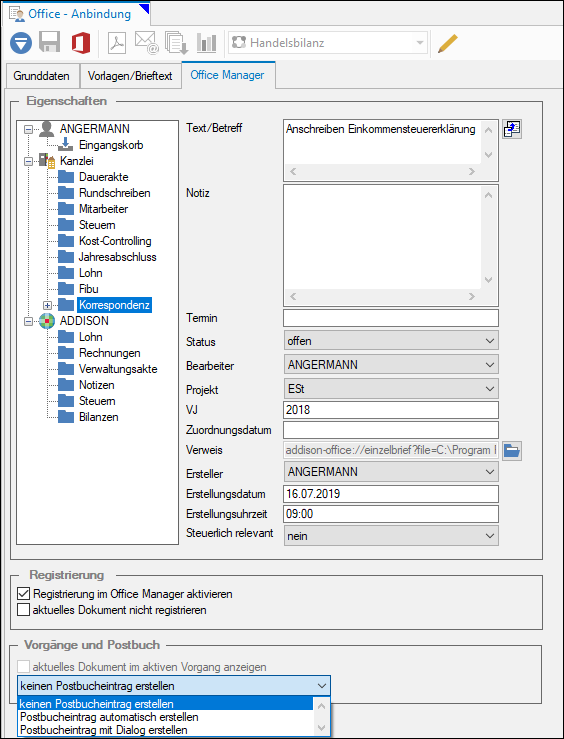Image resolution: width=564 pixels, height=739 pixels.
Task: Click the Erstellungsdatum field 16.07.2019
Action: pyautogui.click(x=391, y=494)
